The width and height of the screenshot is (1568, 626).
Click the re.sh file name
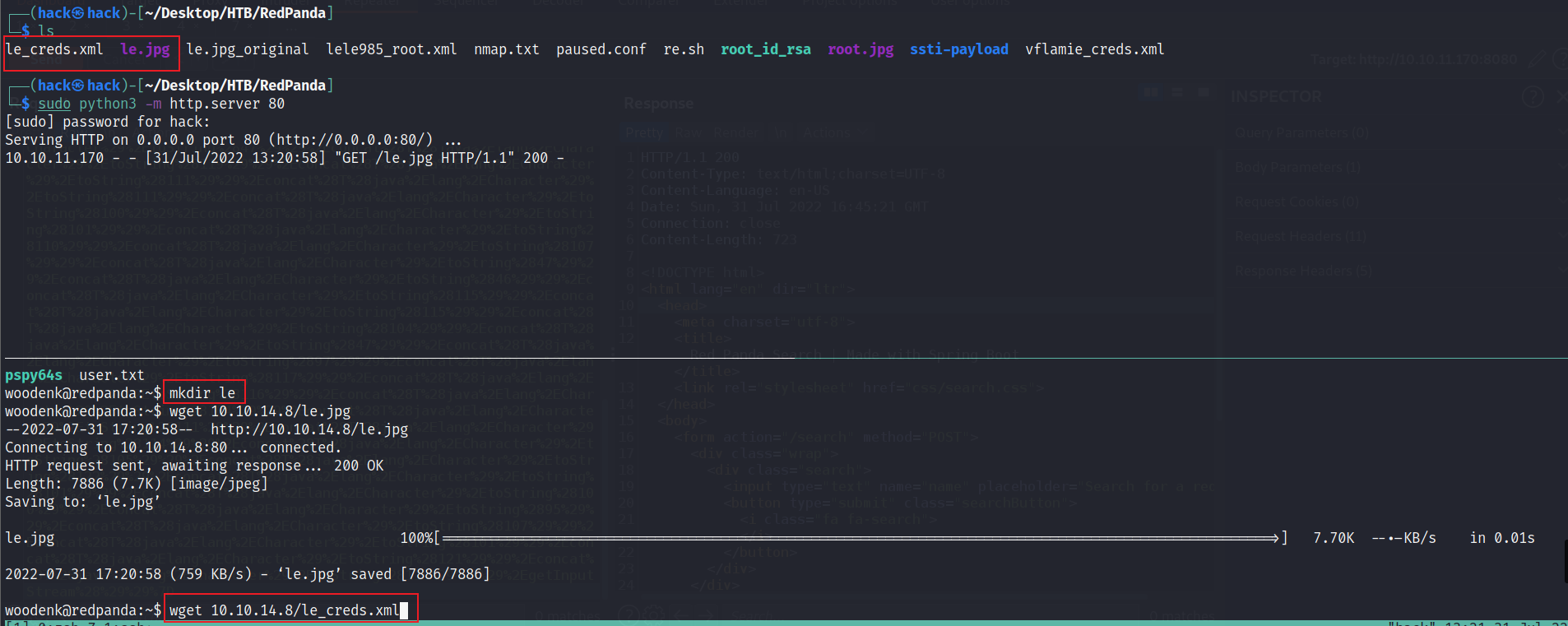click(684, 49)
